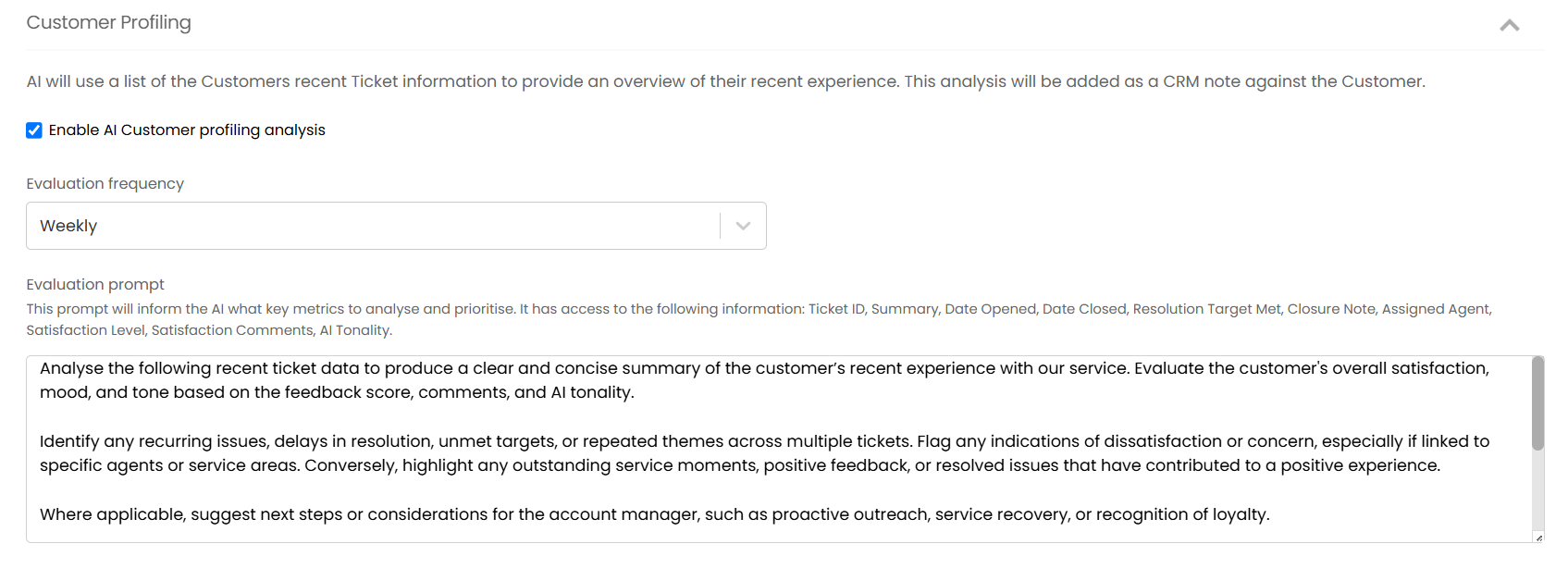Click the dropdown arrow beside Weekly
Image resolution: width=1568 pixels, height=581 pixels.
743,226
